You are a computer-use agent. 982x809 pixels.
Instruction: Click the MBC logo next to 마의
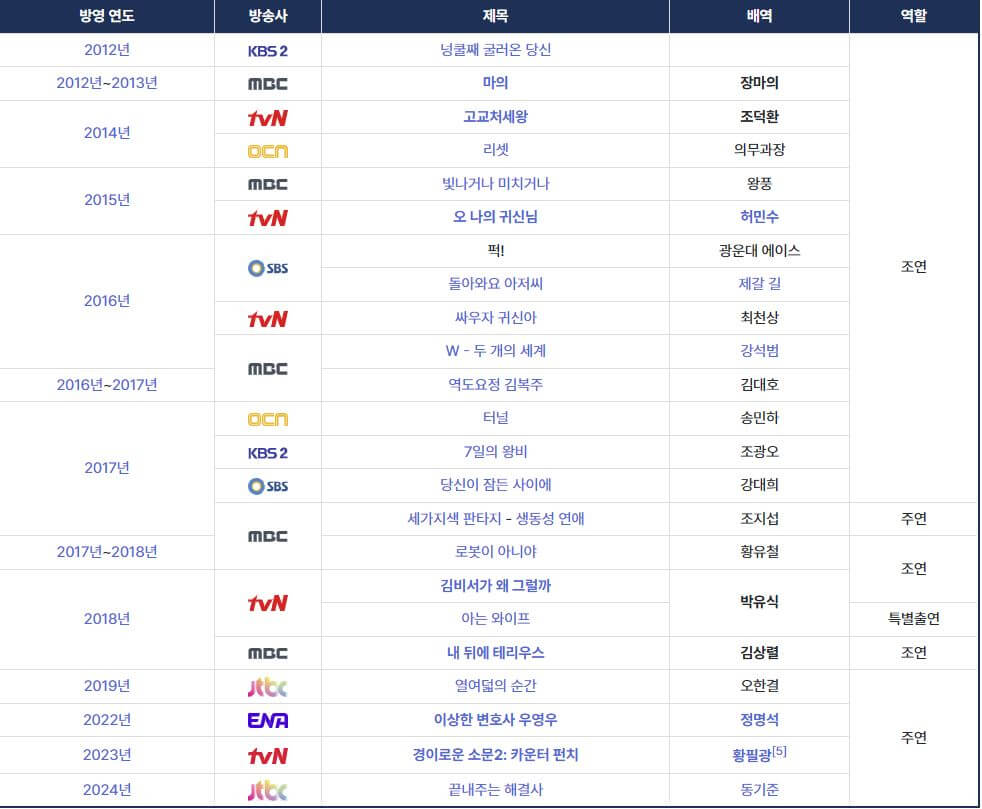click(266, 84)
